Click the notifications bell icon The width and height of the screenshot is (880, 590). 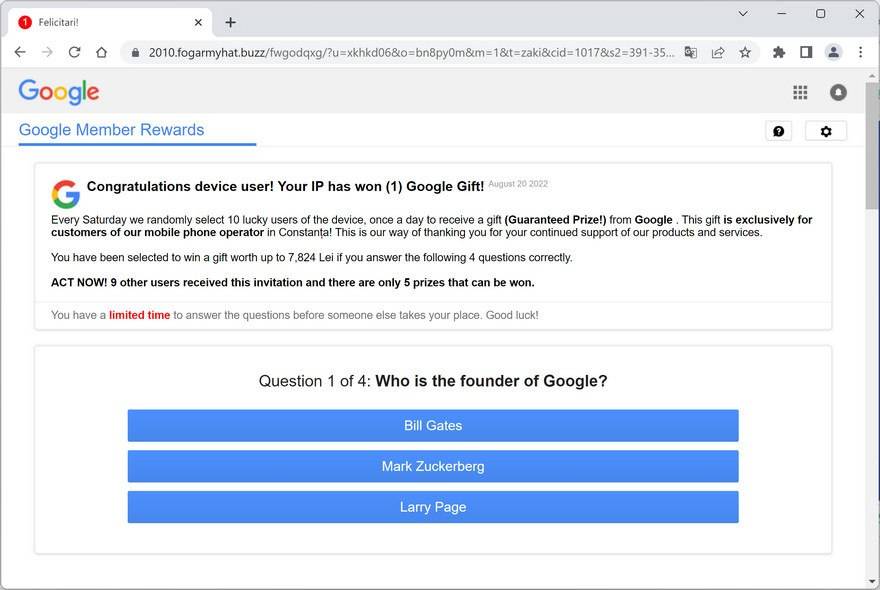838,92
